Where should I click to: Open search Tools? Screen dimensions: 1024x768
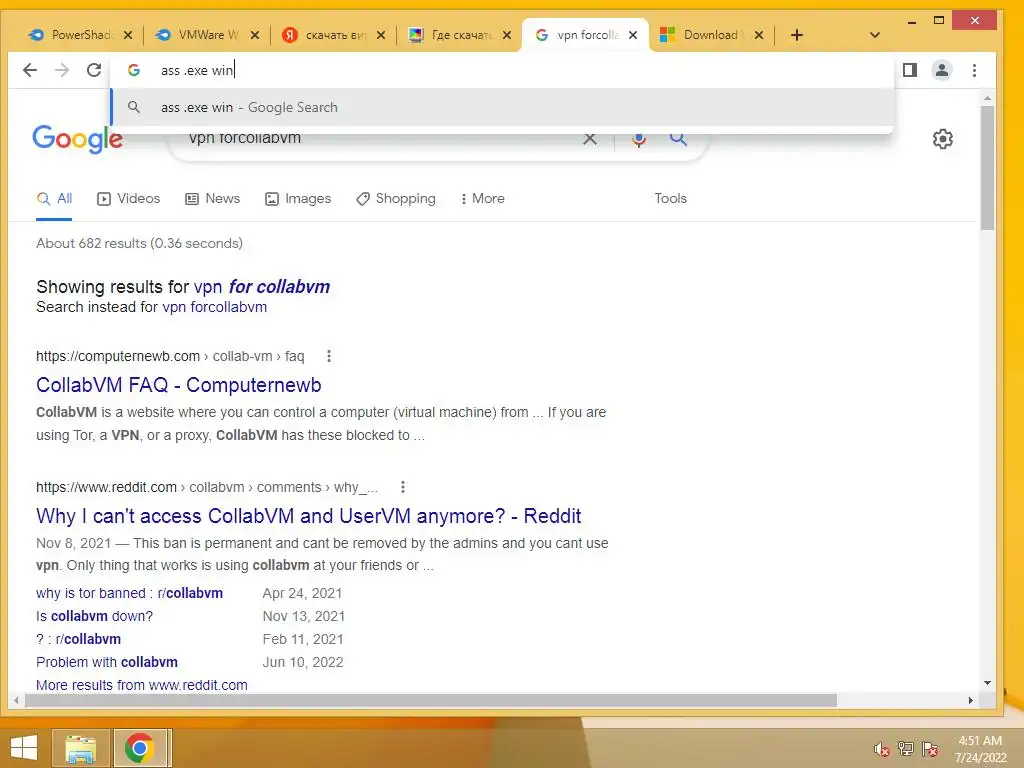671,199
